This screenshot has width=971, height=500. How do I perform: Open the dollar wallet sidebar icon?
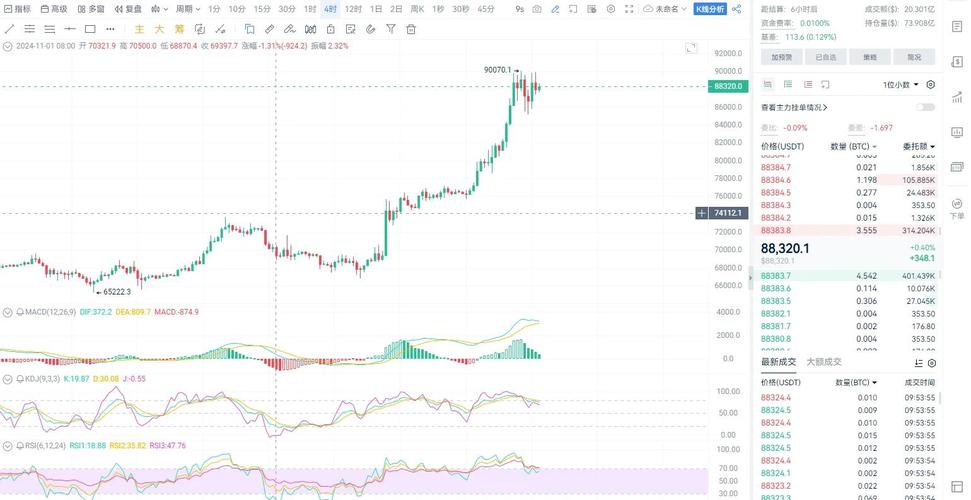click(957, 61)
